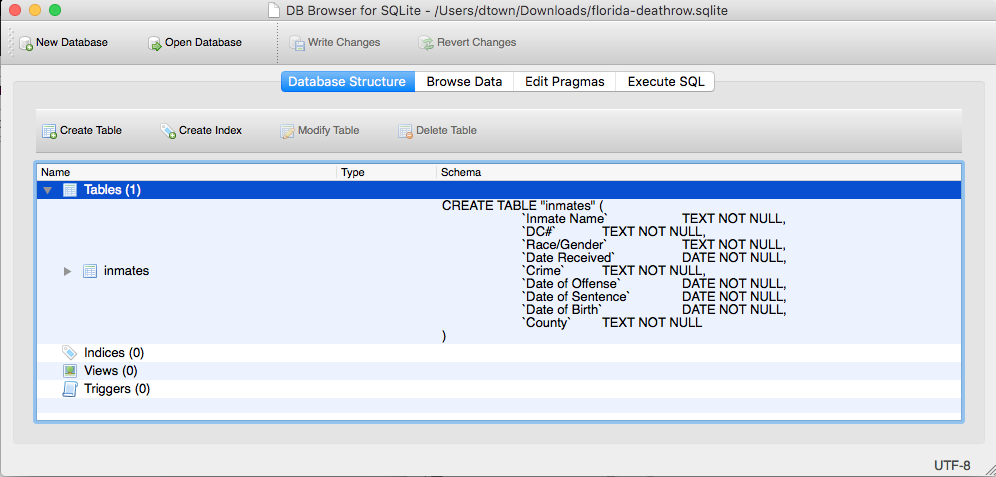Click the `Date Received` schema line

pyautogui.click(x=654, y=258)
